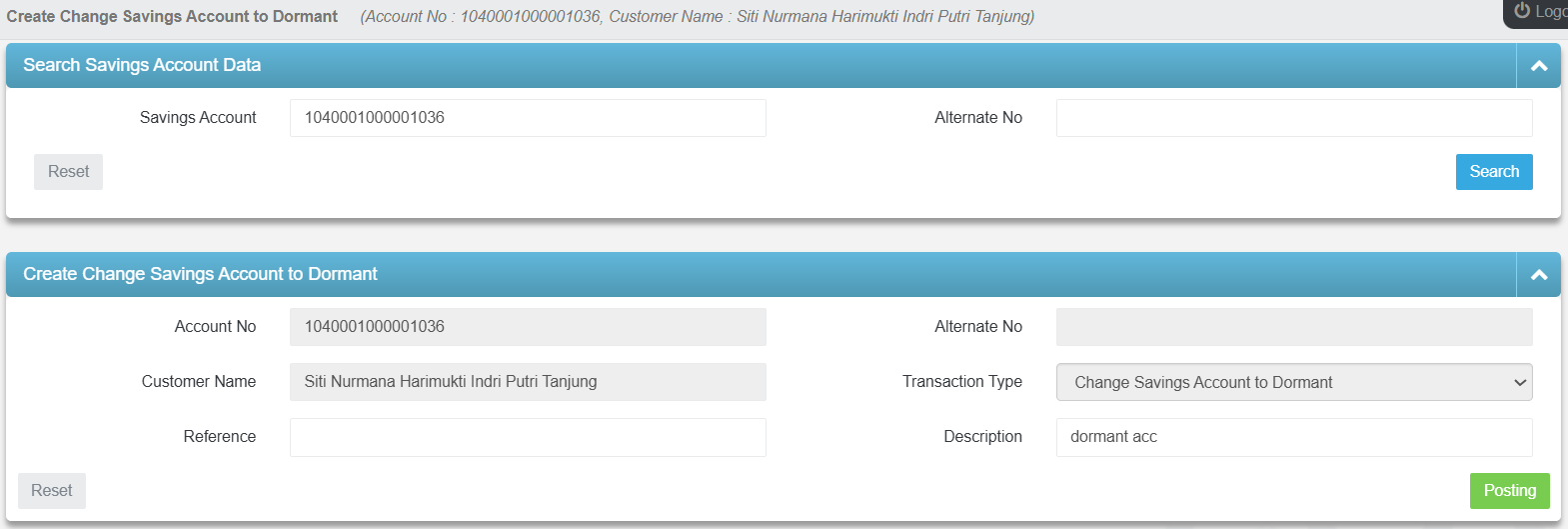Click the 'Transaction Type' label
The height and width of the screenshot is (529, 1568).
pyautogui.click(x=961, y=382)
